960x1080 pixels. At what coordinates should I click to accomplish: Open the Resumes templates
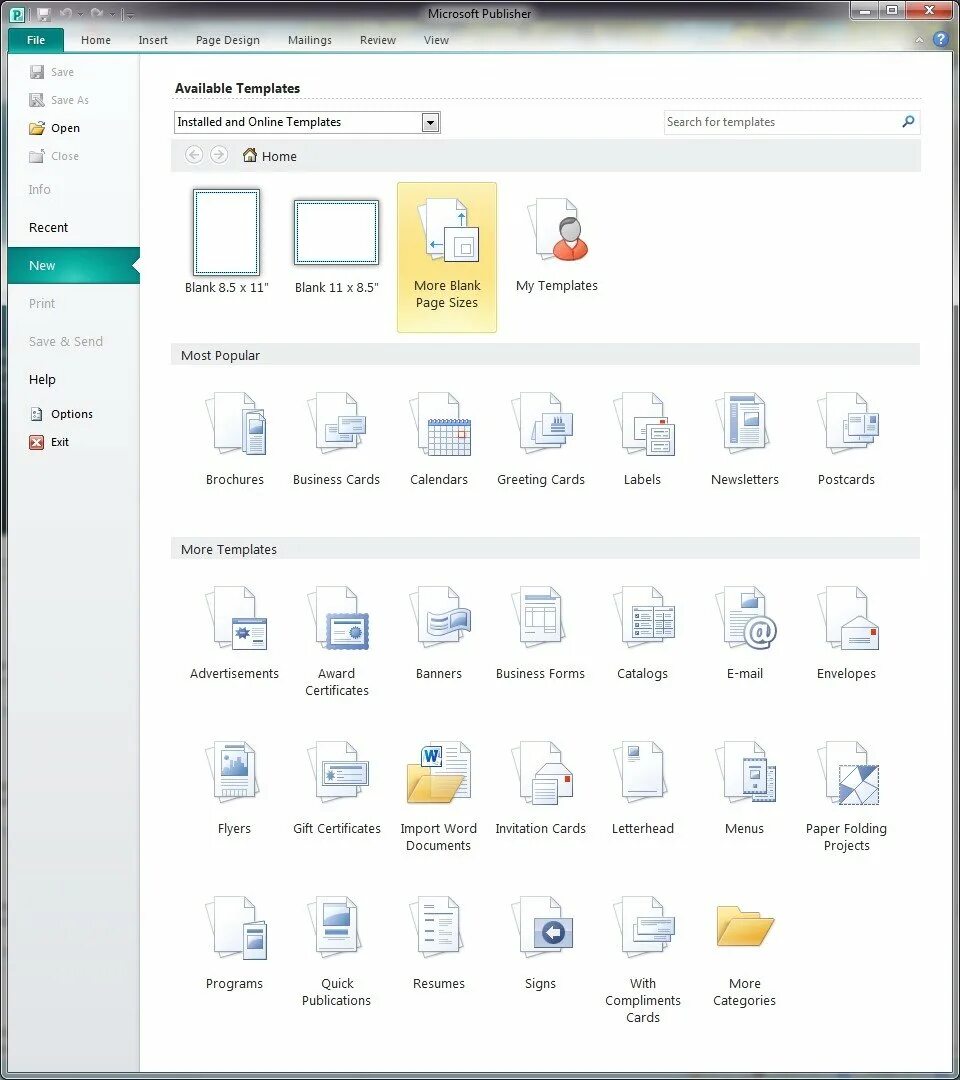439,944
